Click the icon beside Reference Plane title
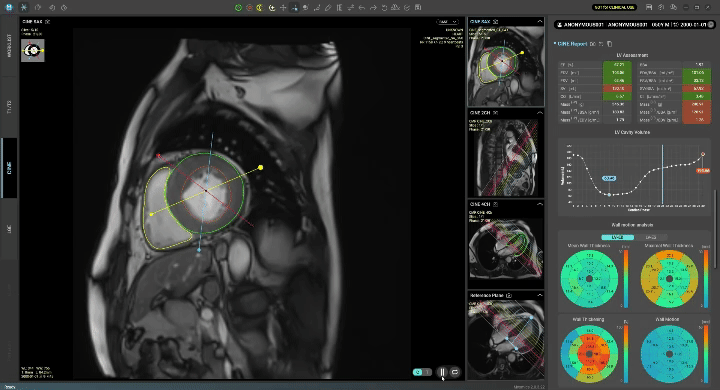 pyautogui.click(x=509, y=295)
